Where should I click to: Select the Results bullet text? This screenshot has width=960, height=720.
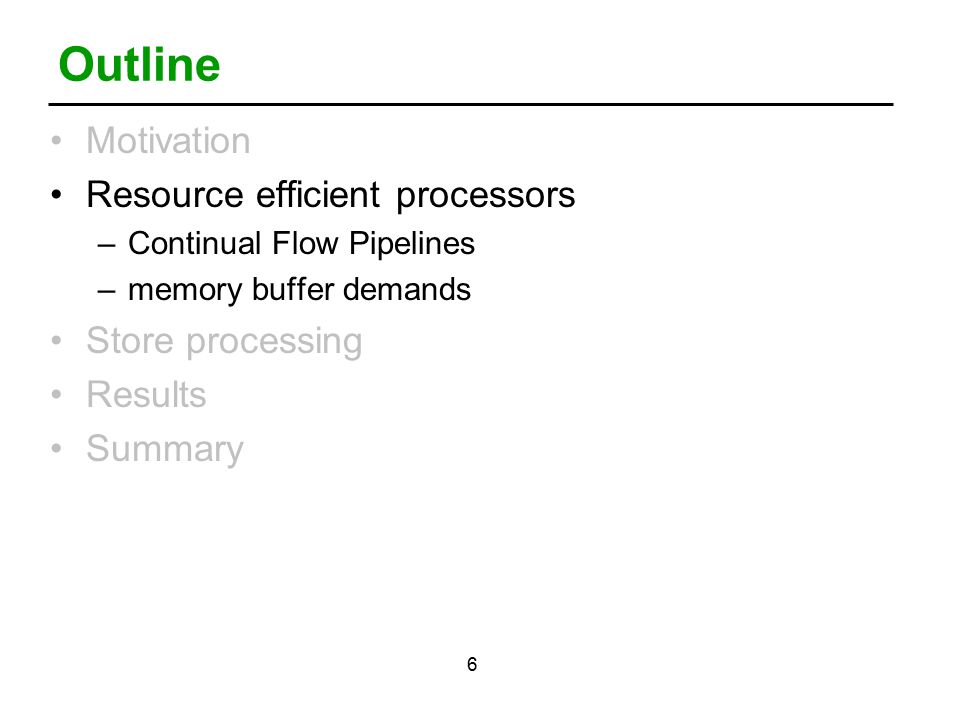coord(146,394)
